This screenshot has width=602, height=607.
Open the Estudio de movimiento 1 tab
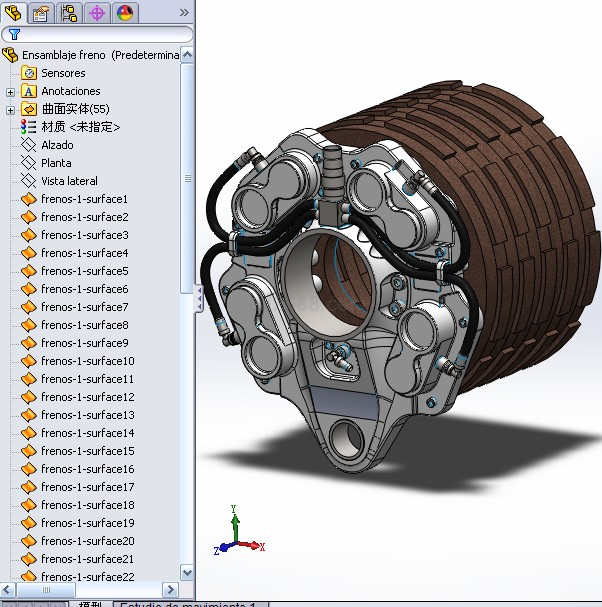188,604
